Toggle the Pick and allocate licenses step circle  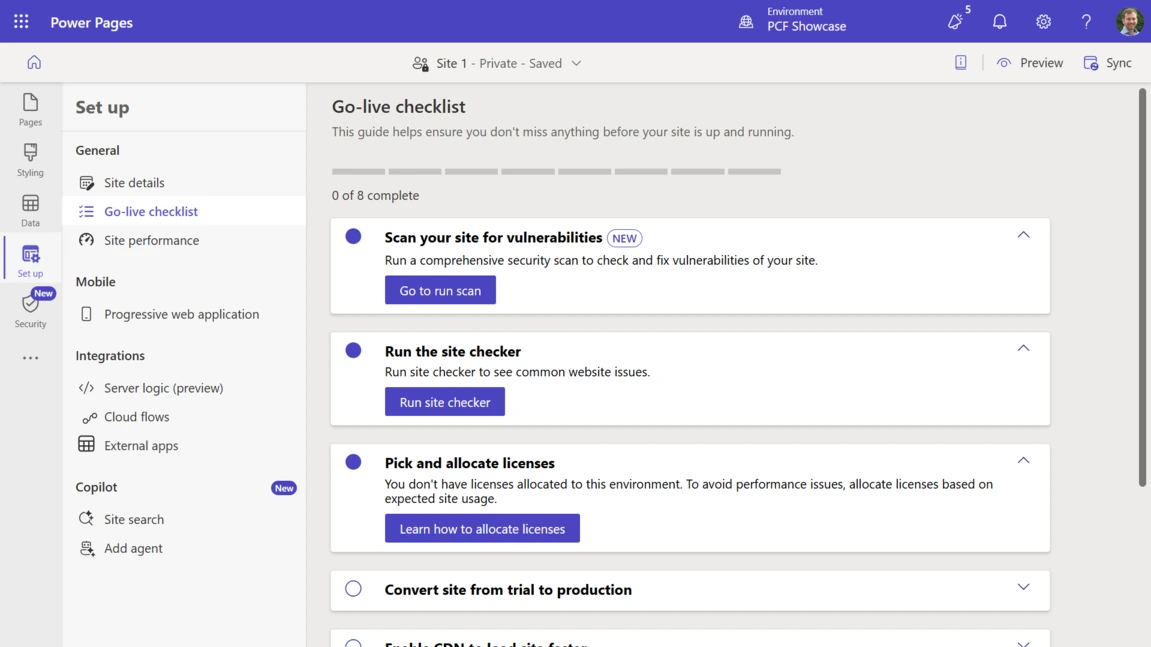353,461
